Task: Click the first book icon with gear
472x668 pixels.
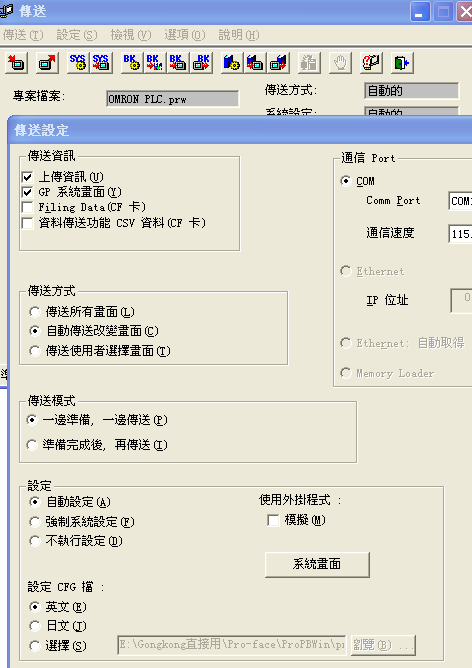Action: pyautogui.click(x=232, y=63)
